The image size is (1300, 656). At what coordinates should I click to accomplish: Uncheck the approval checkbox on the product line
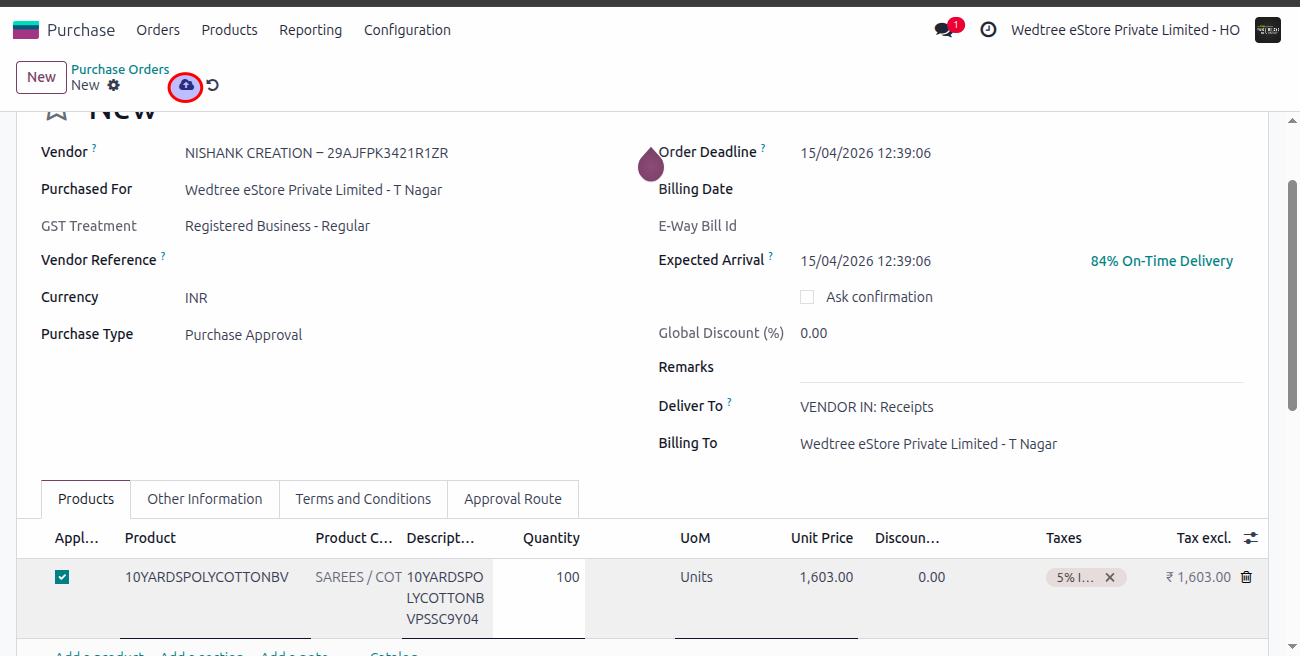[62, 577]
